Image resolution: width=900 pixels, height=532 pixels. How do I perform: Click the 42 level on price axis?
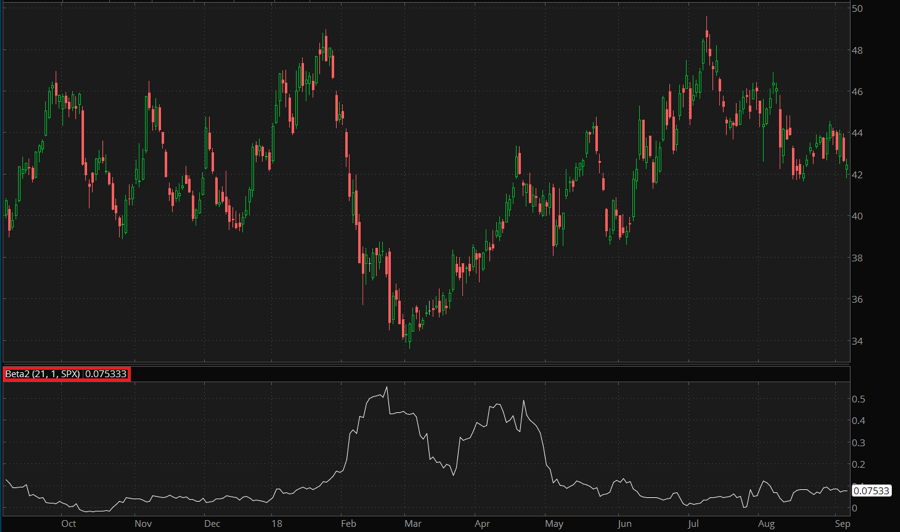(x=858, y=175)
